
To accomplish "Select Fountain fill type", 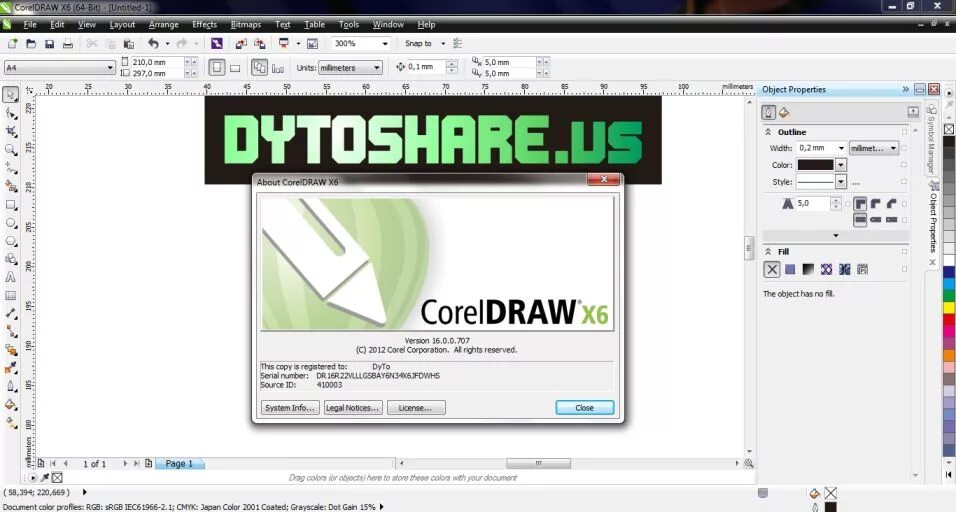I will click(x=808, y=269).
